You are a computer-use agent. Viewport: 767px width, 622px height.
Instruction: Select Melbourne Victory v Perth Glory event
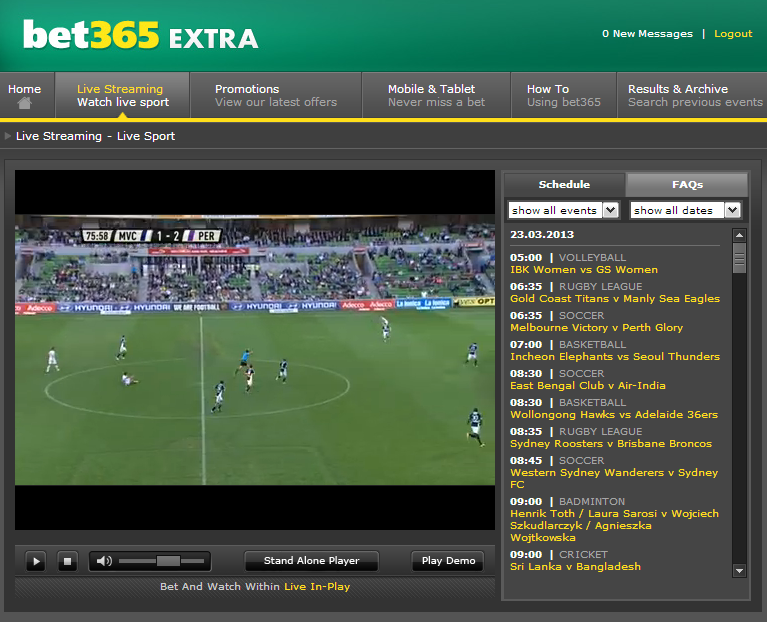[596, 328]
